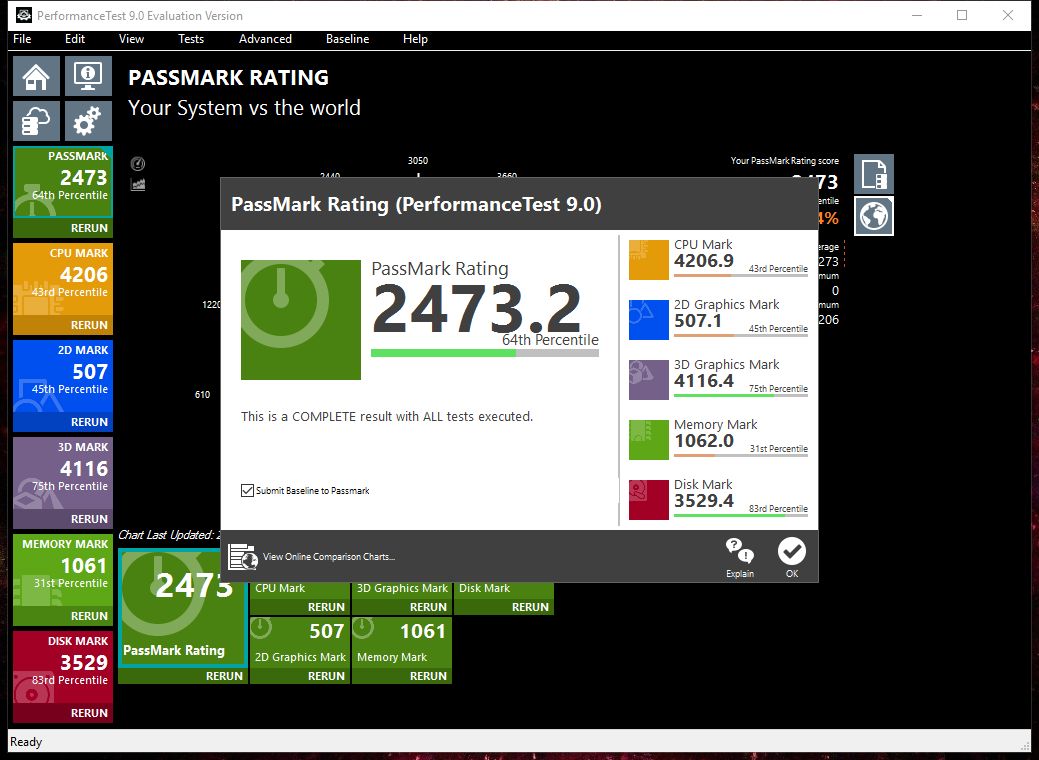Click the distribution chart icon below the gauge
1039x760 pixels.
pyautogui.click(x=138, y=184)
